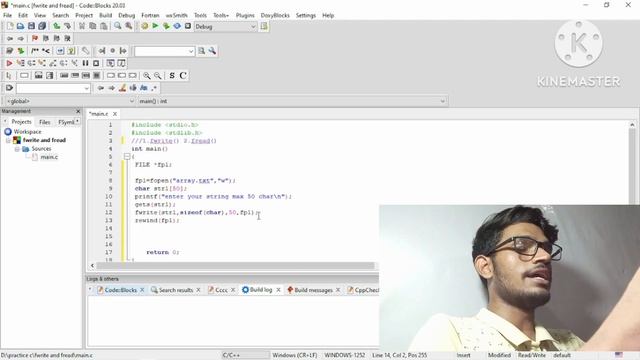Click the Open file toolbar icon
Screen dimensions: 640x360
(x=20, y=26)
